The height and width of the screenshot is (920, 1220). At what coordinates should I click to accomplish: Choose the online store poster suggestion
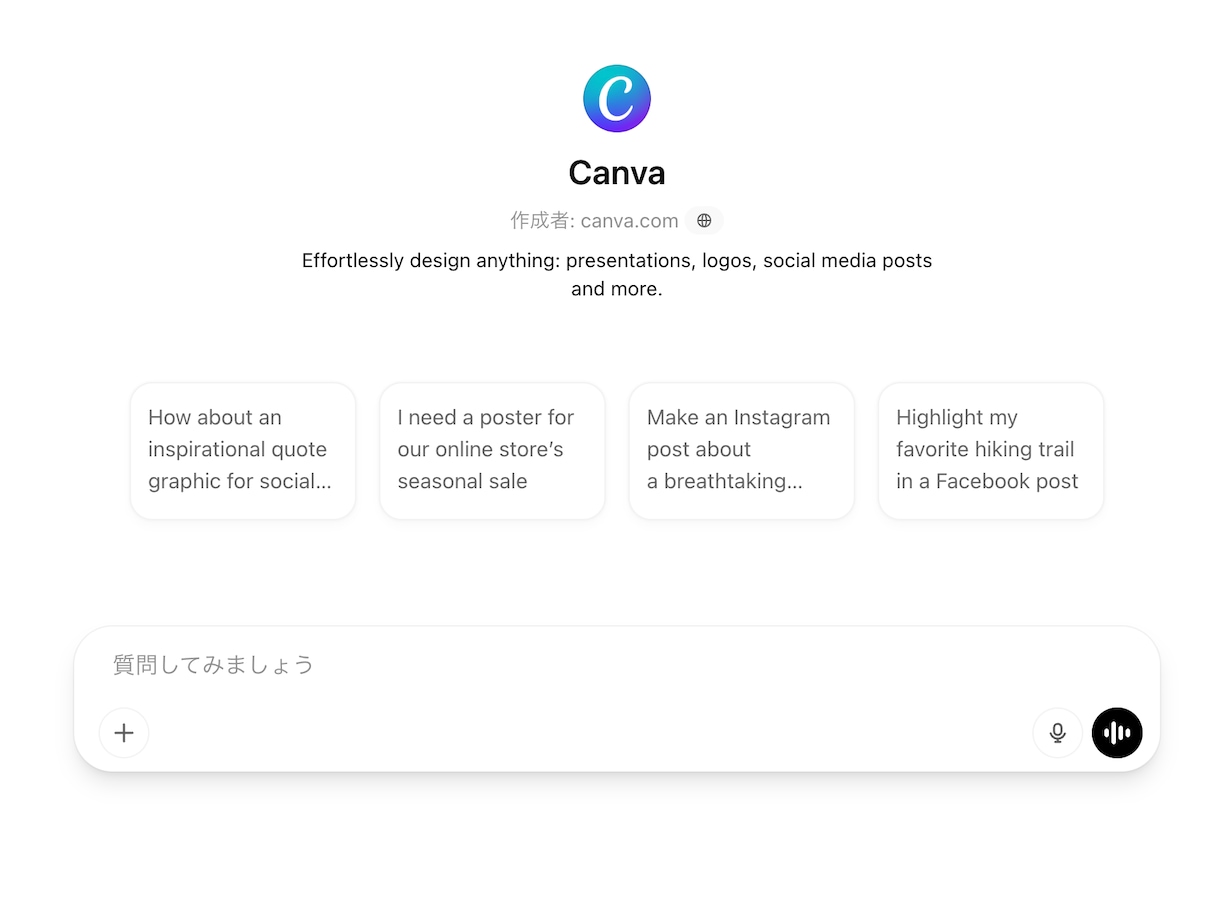coord(492,451)
